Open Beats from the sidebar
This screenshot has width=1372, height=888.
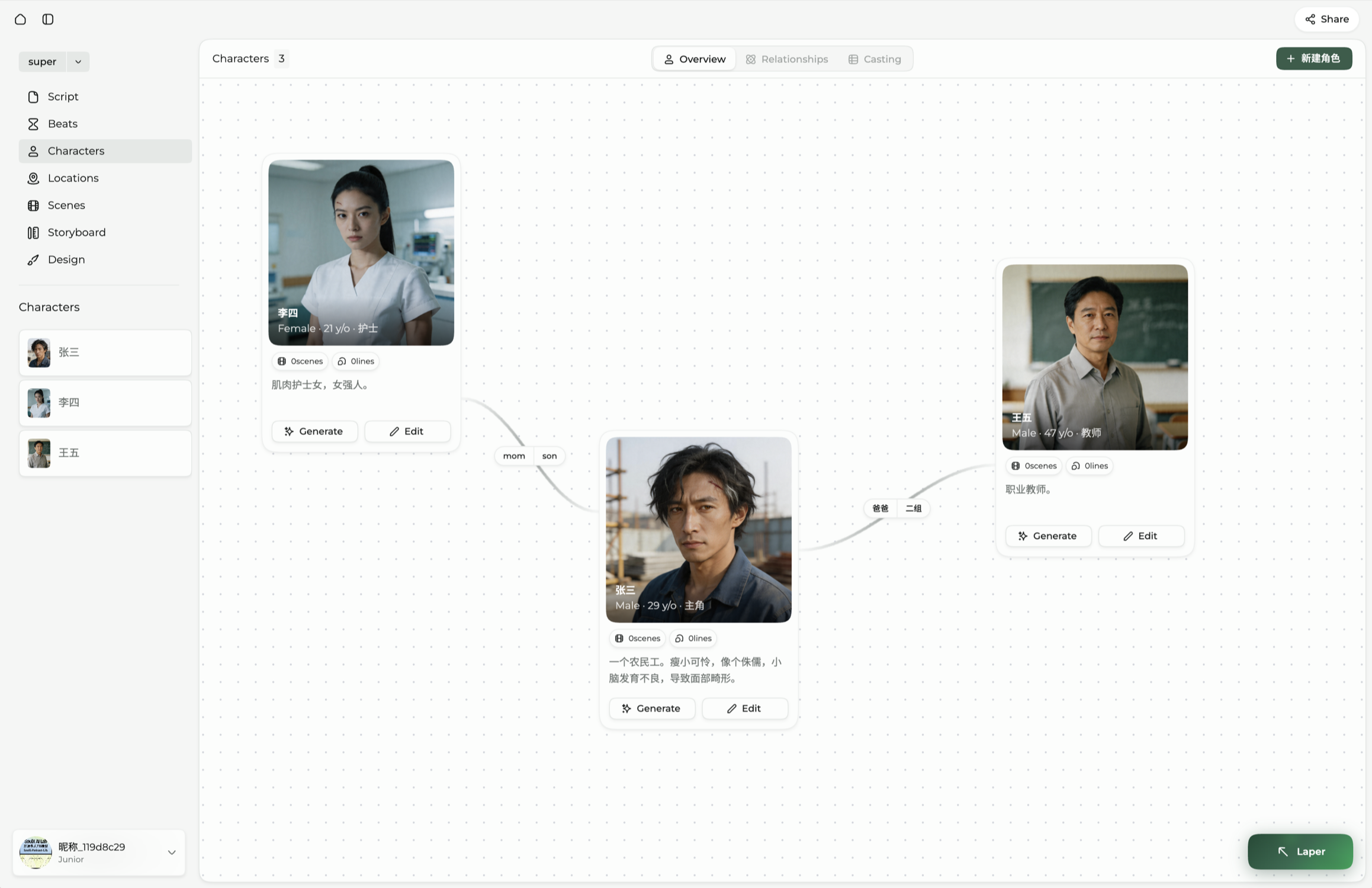(x=62, y=124)
